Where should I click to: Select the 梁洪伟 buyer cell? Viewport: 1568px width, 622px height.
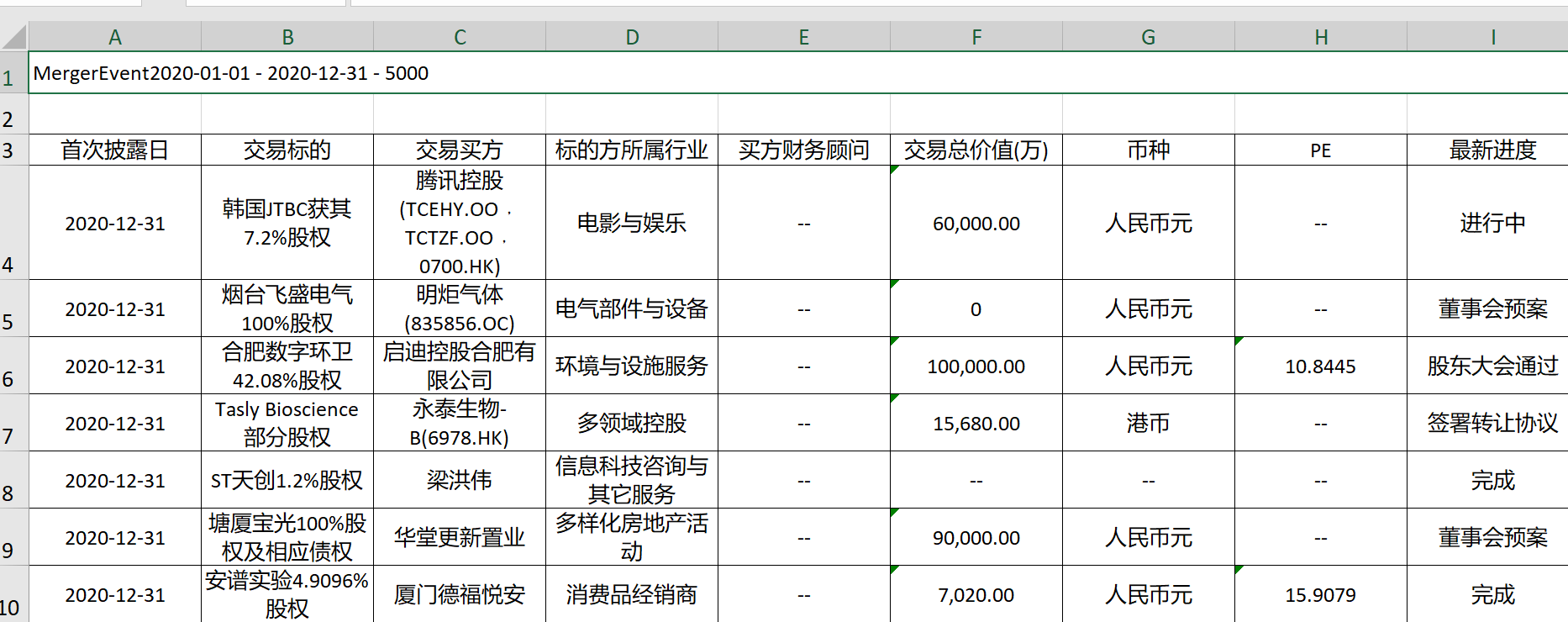click(x=460, y=480)
